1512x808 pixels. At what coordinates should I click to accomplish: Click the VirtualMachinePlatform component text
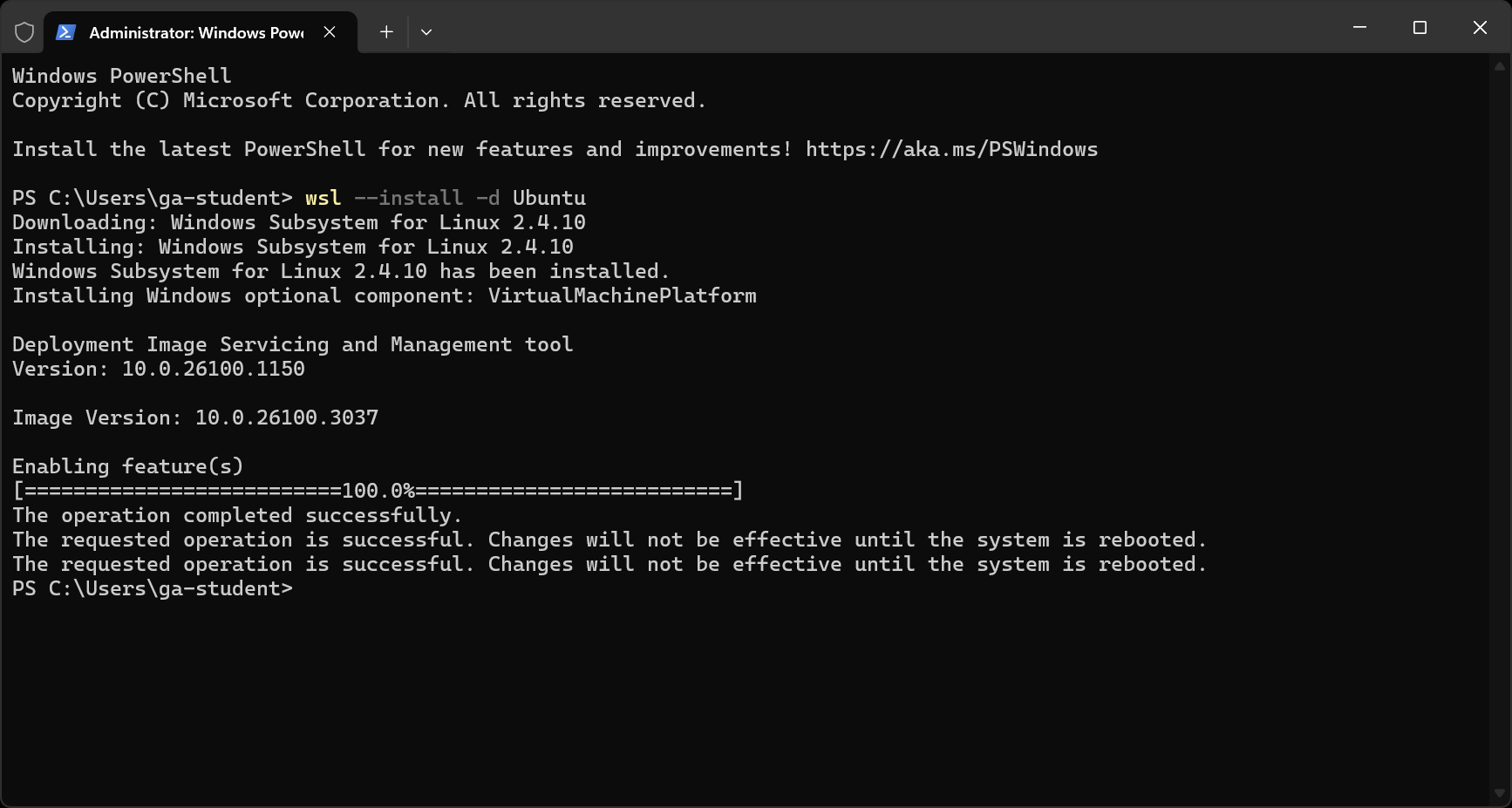point(621,295)
